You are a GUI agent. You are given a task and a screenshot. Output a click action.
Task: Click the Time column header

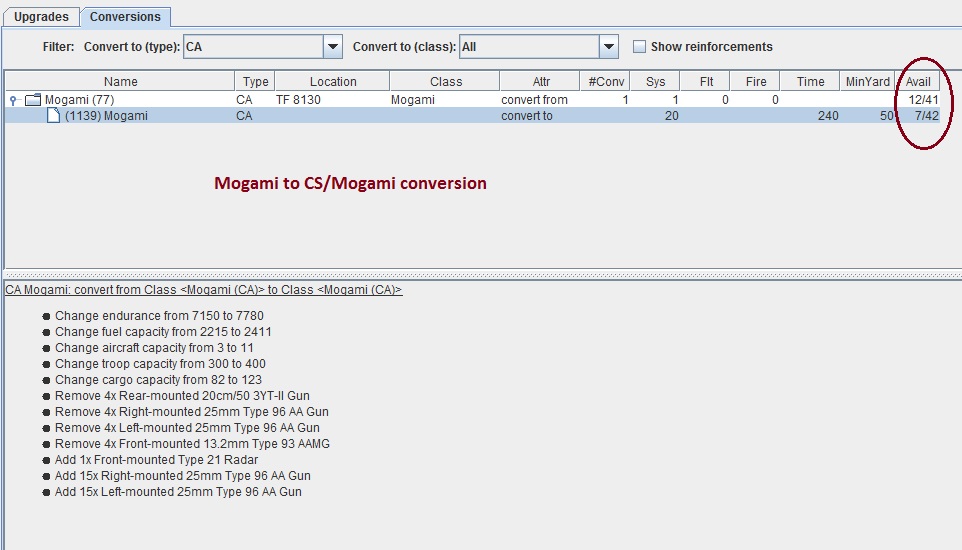810,82
